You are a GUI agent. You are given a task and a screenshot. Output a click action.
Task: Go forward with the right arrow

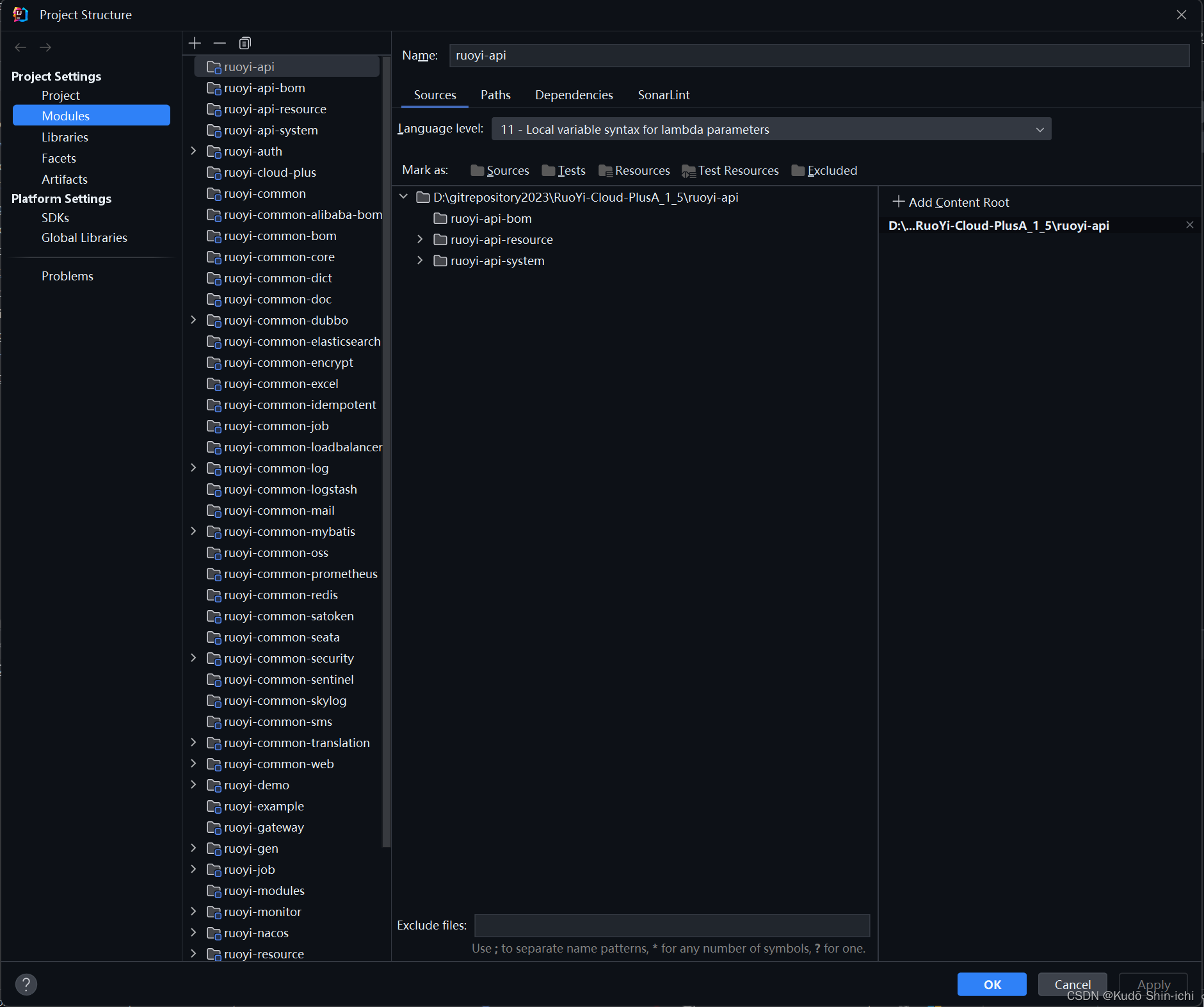(x=45, y=47)
